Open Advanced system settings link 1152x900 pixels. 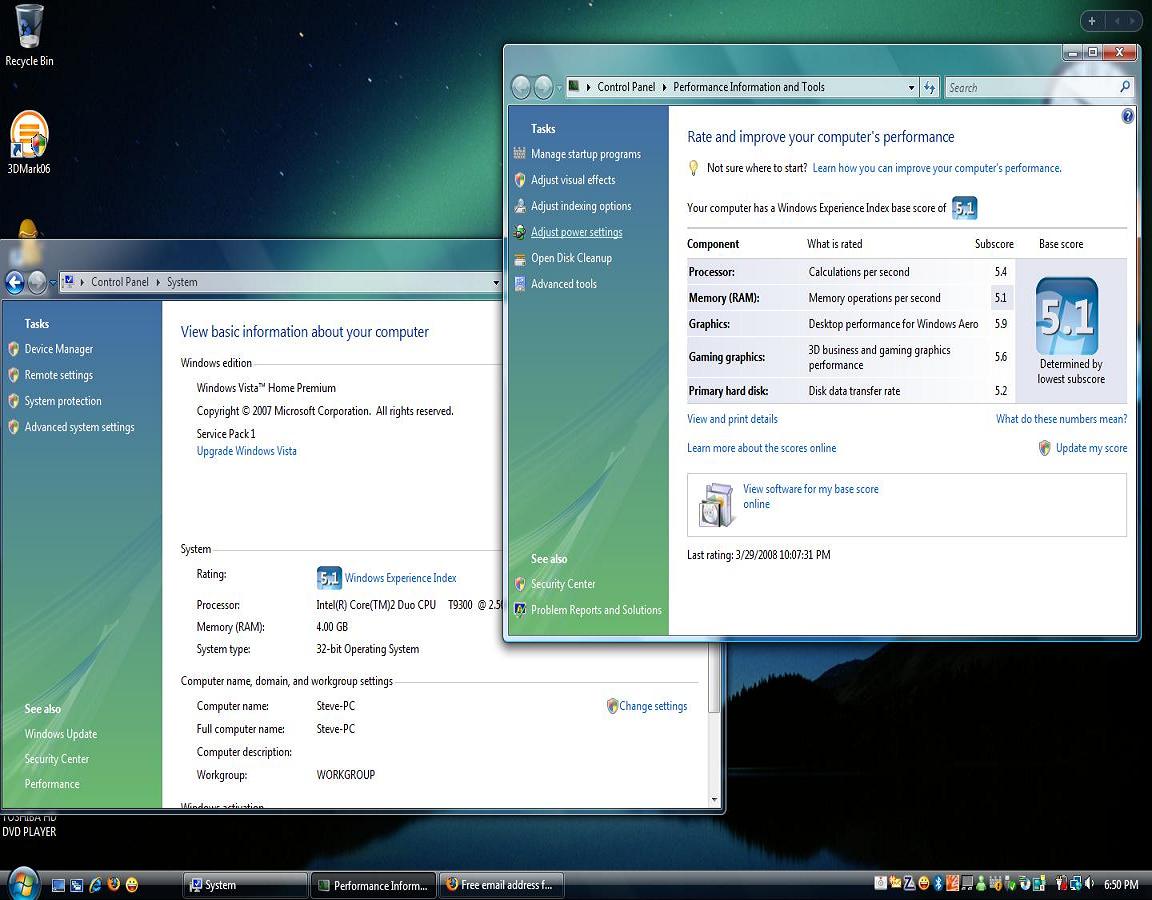coord(79,427)
